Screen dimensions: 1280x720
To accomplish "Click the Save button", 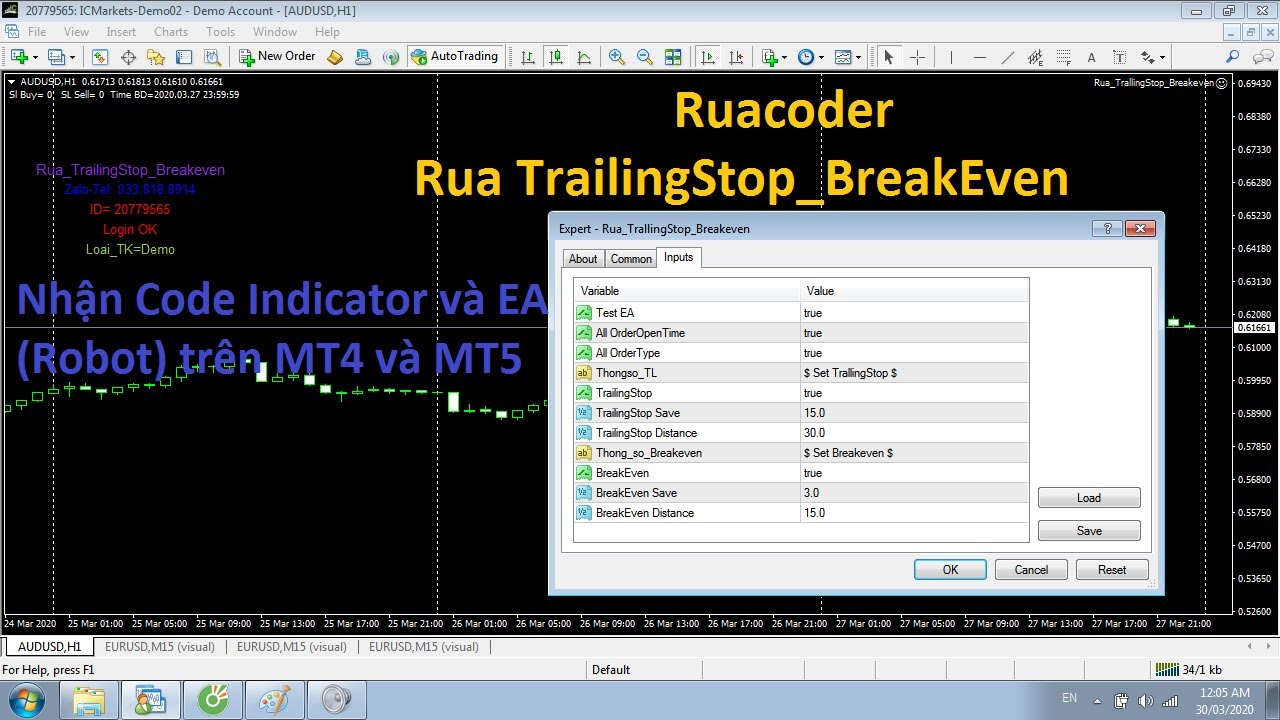I will tap(1089, 531).
